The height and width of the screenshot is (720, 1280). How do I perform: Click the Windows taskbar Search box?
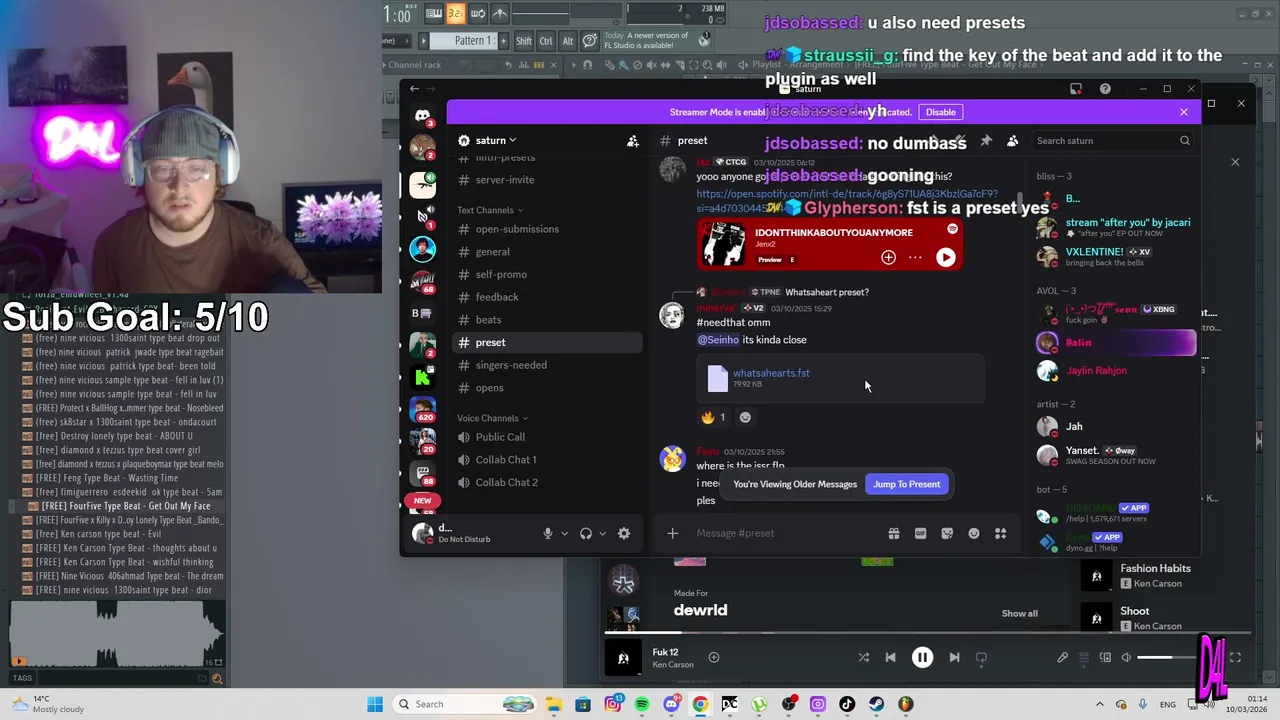(466, 704)
